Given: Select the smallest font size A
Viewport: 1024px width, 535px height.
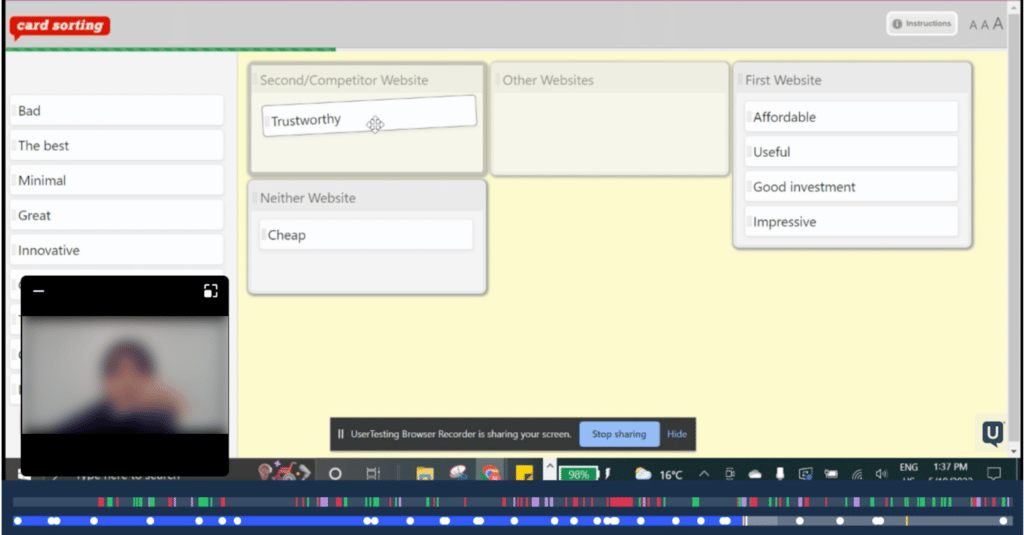Looking at the screenshot, I should (x=973, y=25).
